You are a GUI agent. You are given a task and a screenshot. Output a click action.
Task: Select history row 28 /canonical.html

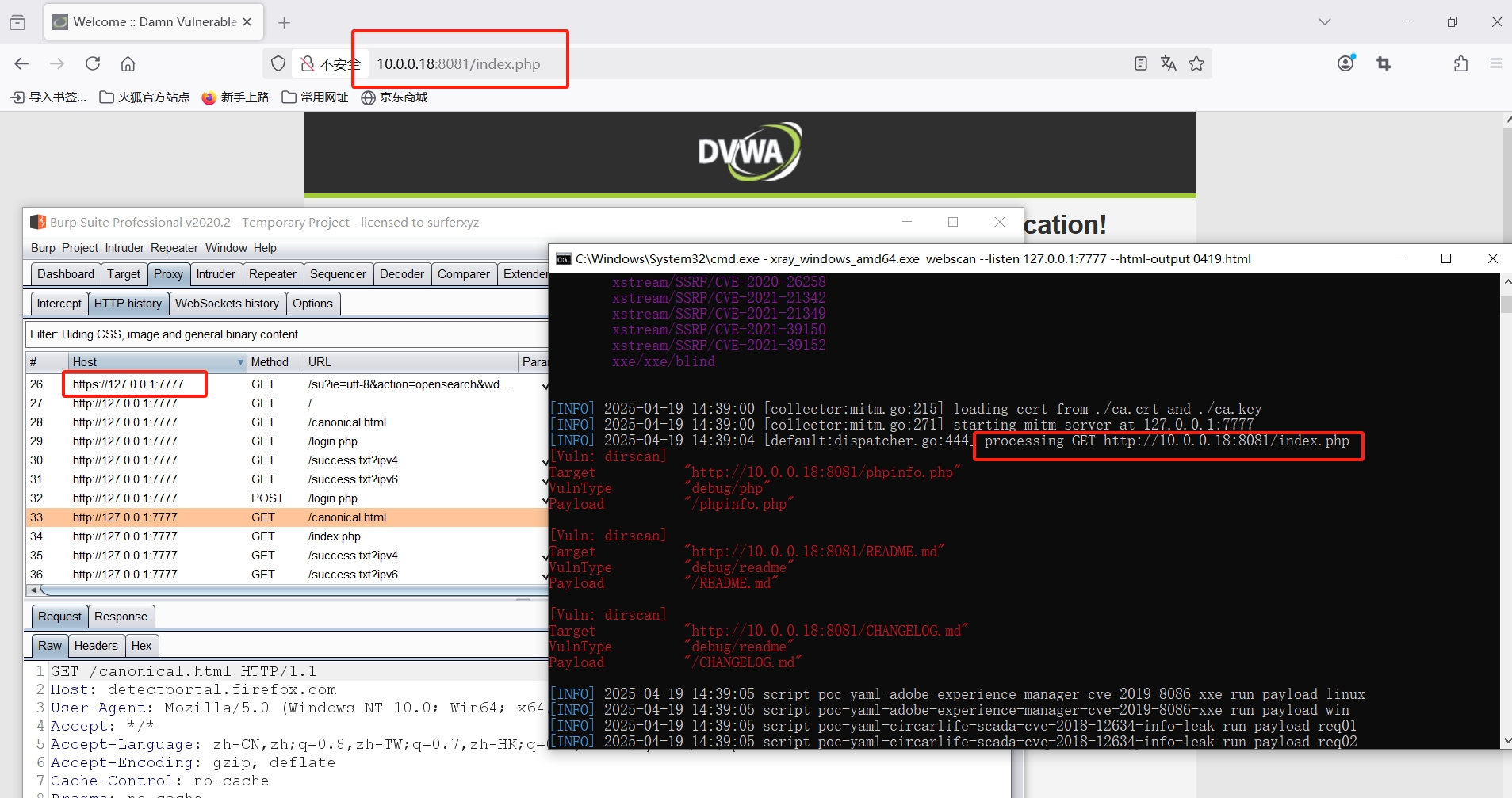pyautogui.click(x=287, y=422)
